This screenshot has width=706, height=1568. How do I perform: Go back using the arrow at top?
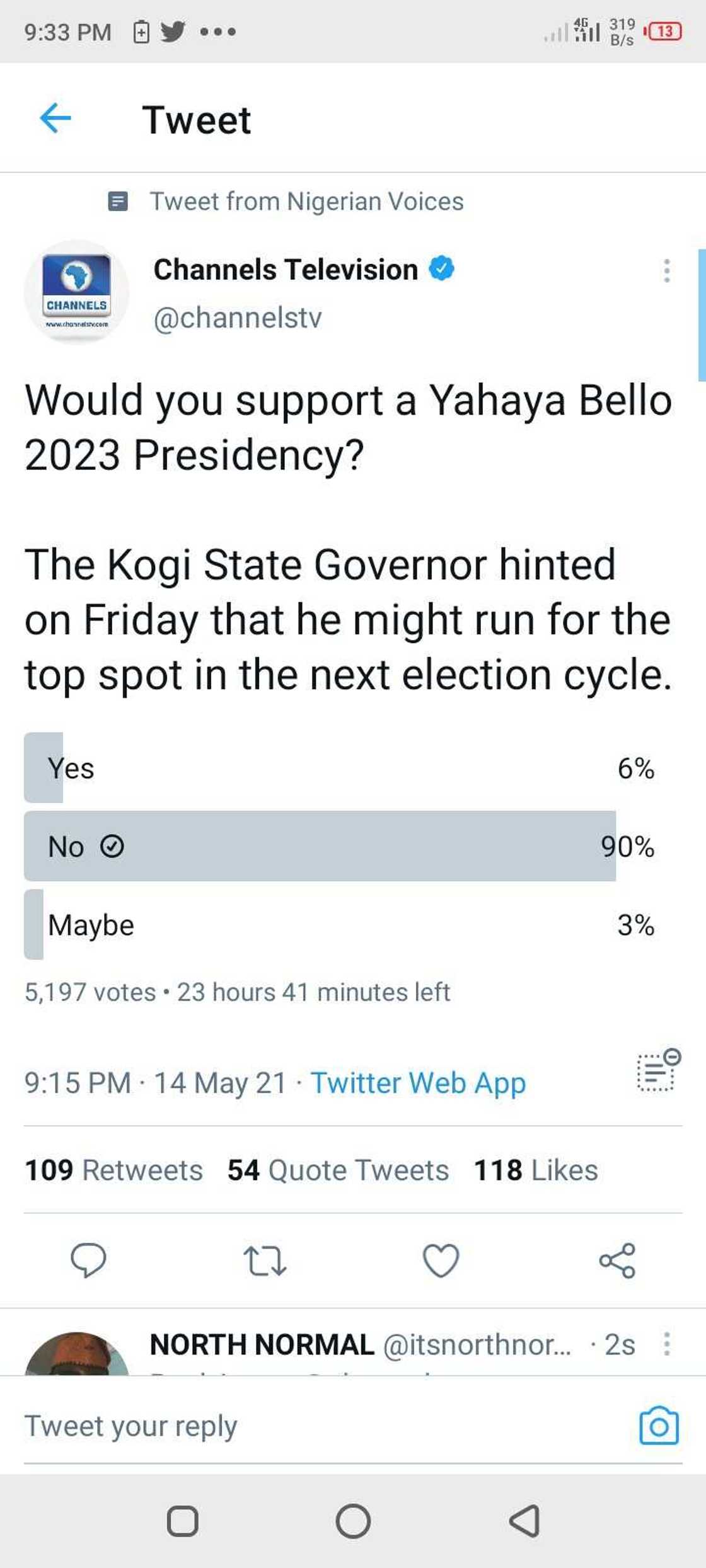pyautogui.click(x=57, y=117)
